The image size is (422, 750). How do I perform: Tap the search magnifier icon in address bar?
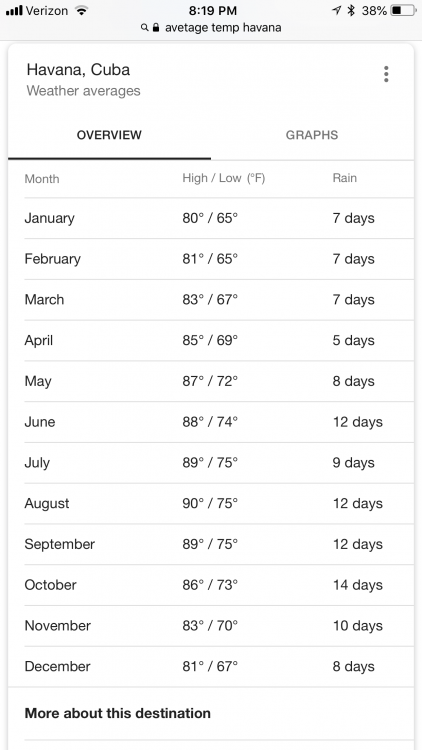pos(144,28)
